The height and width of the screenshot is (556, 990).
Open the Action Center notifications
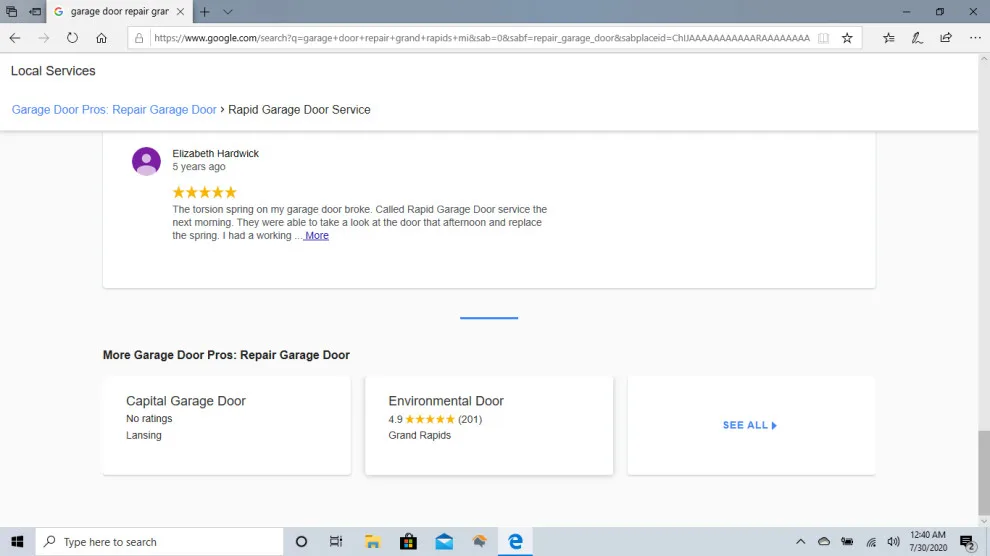967,541
